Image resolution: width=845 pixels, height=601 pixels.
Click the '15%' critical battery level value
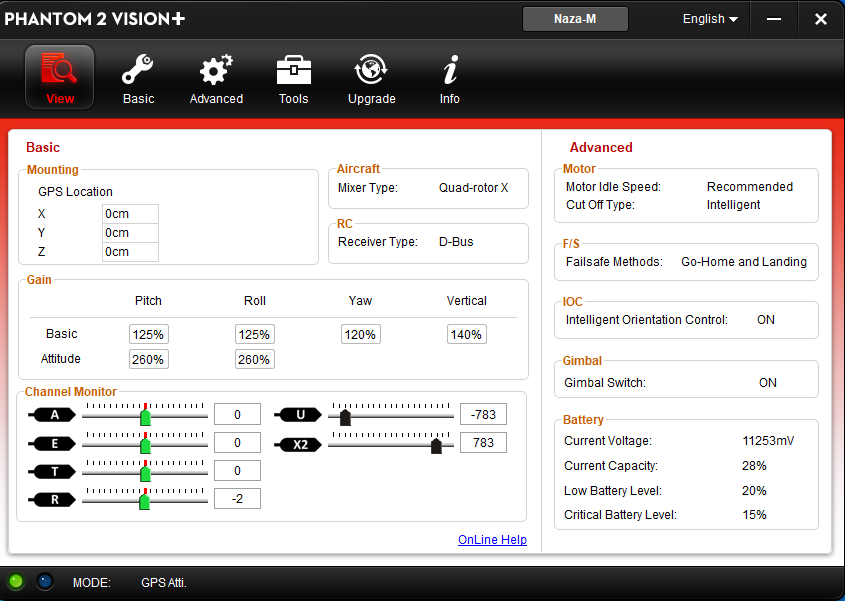point(754,515)
